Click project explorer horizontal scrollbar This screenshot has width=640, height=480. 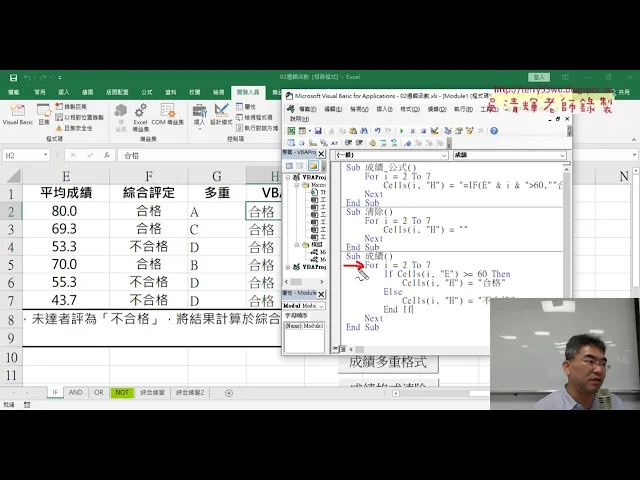click(x=304, y=282)
